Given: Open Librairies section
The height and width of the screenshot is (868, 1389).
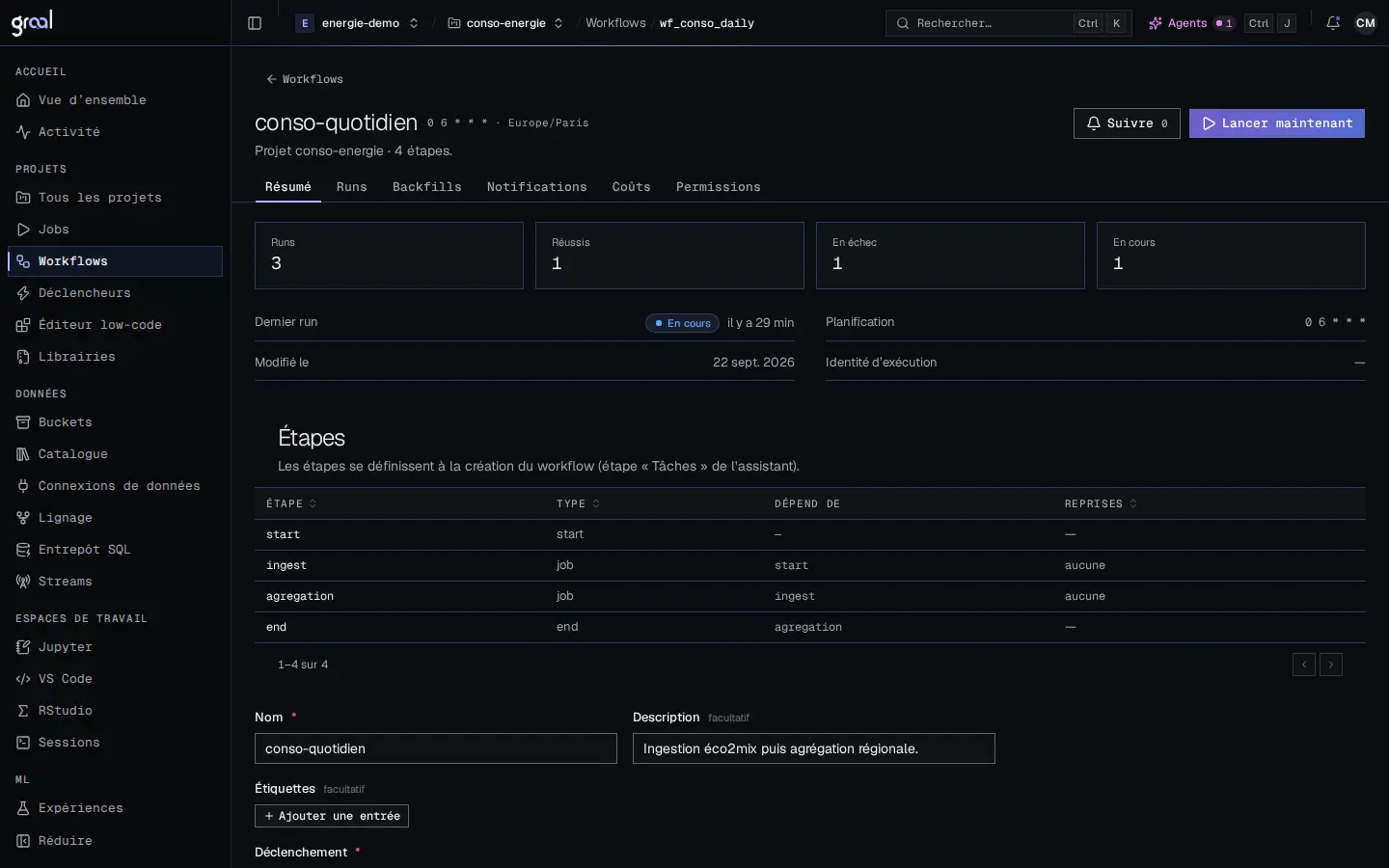Looking at the screenshot, I should (115, 357).
